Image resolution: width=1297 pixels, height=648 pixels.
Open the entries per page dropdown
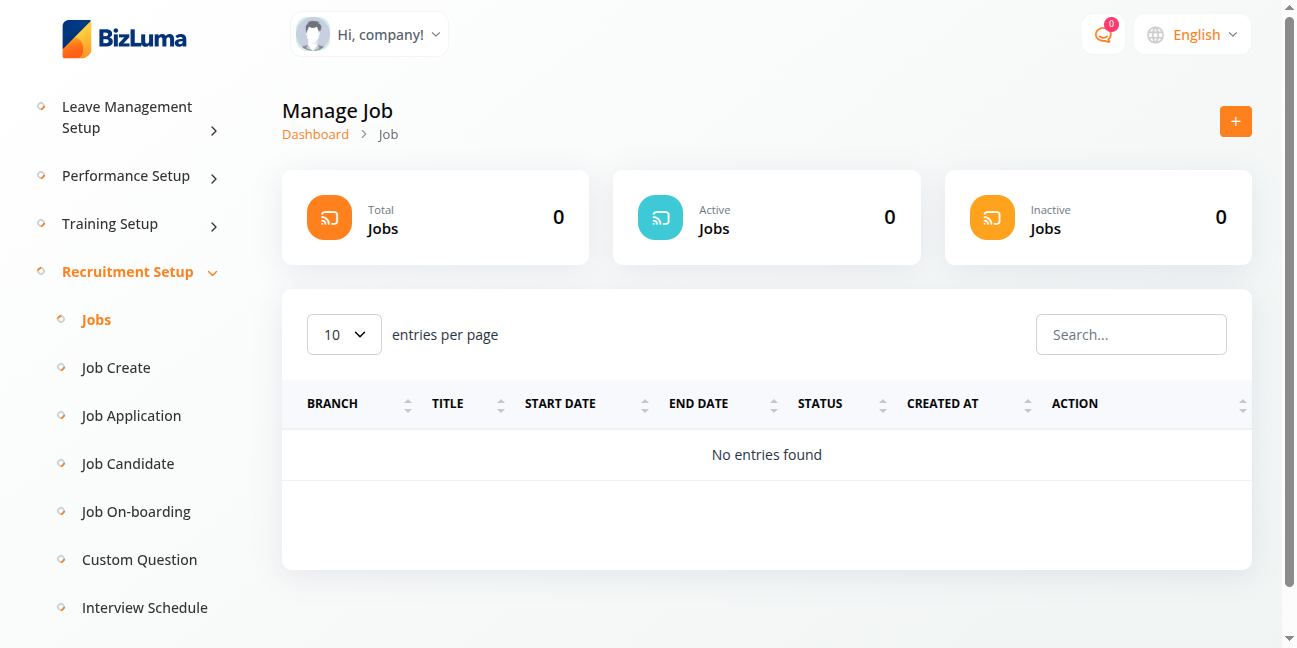344,335
